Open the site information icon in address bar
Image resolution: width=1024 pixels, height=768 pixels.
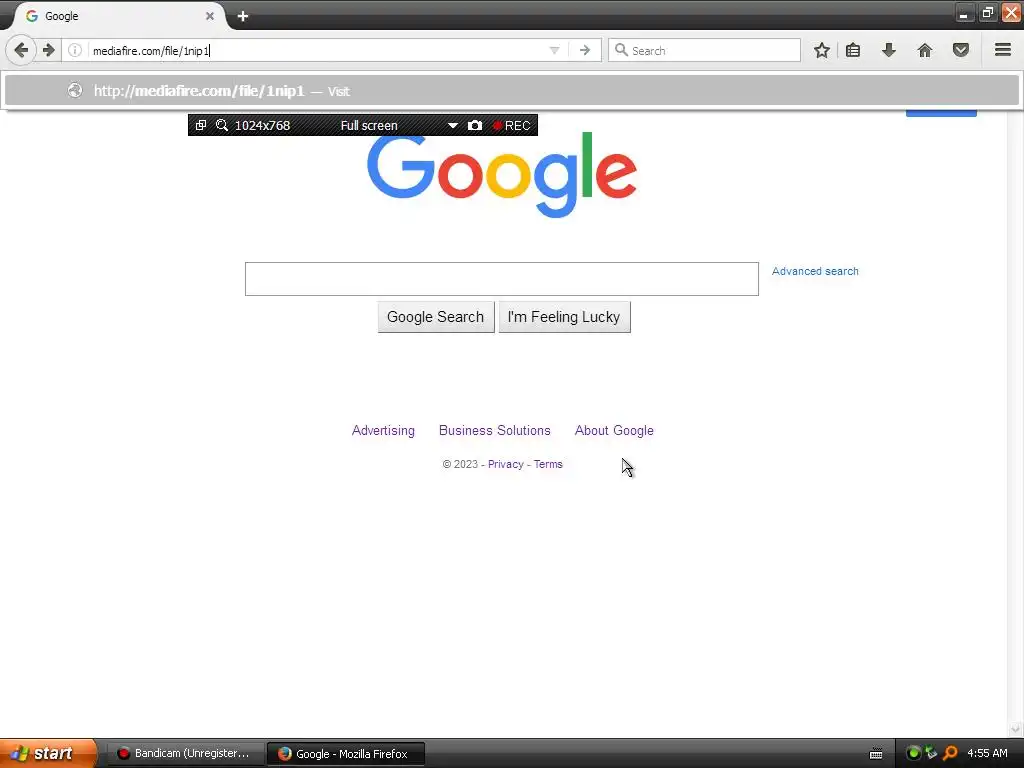[x=75, y=50]
